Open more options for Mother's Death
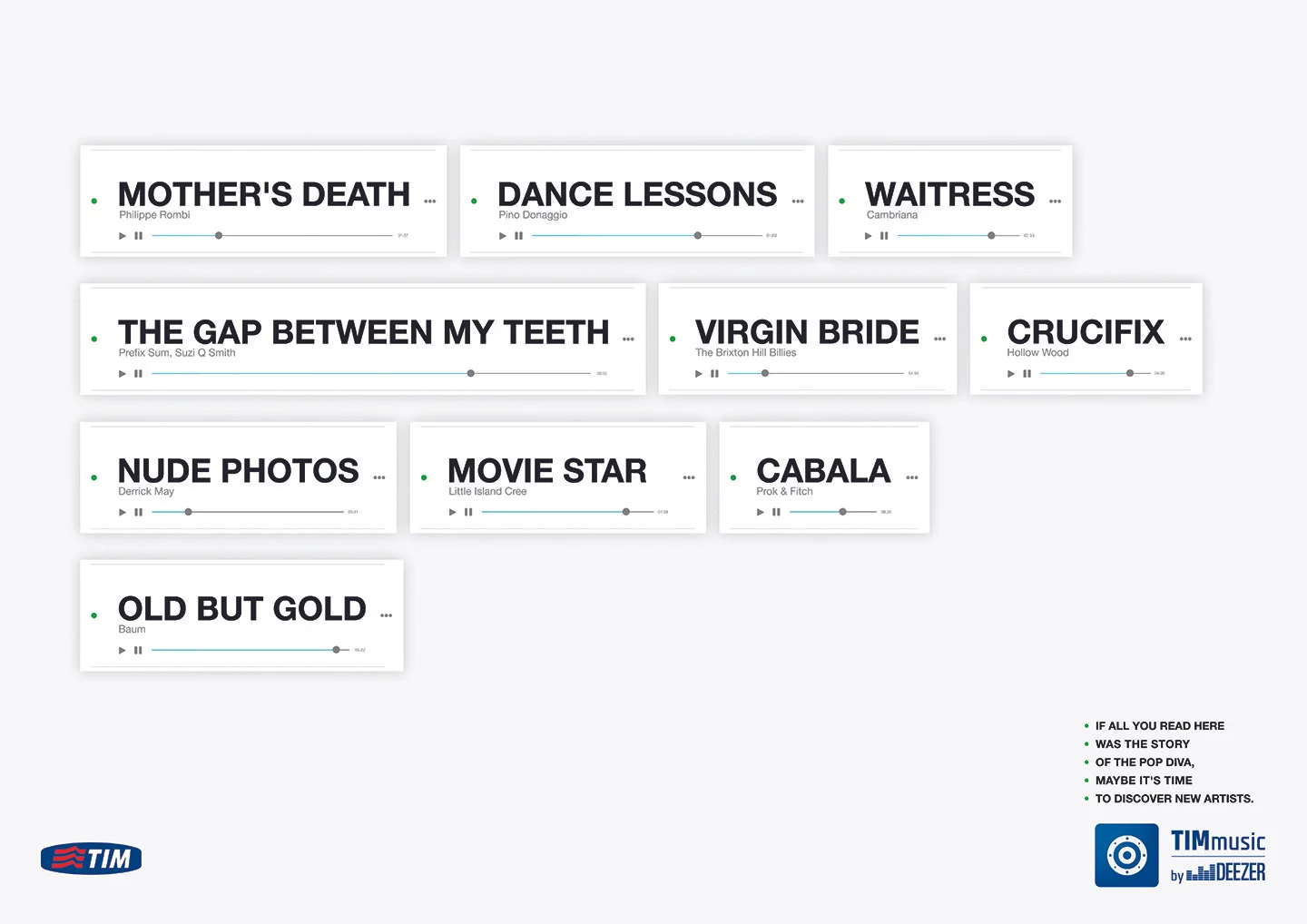1307x924 pixels. point(430,202)
